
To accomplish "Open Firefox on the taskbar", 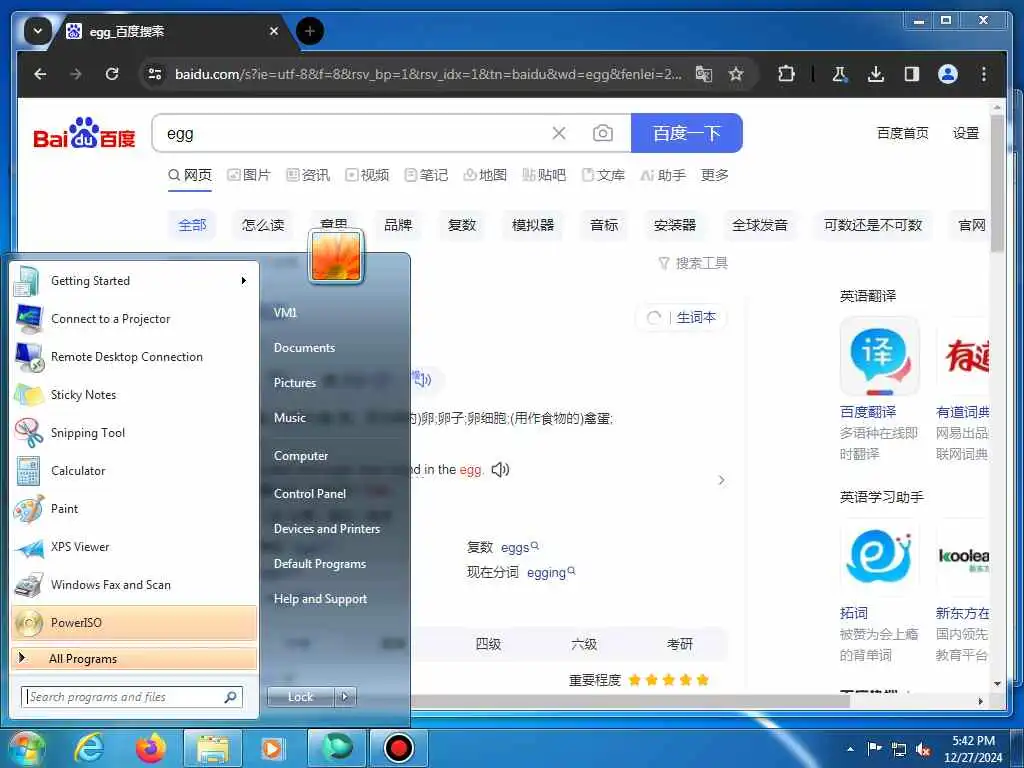I will [150, 748].
